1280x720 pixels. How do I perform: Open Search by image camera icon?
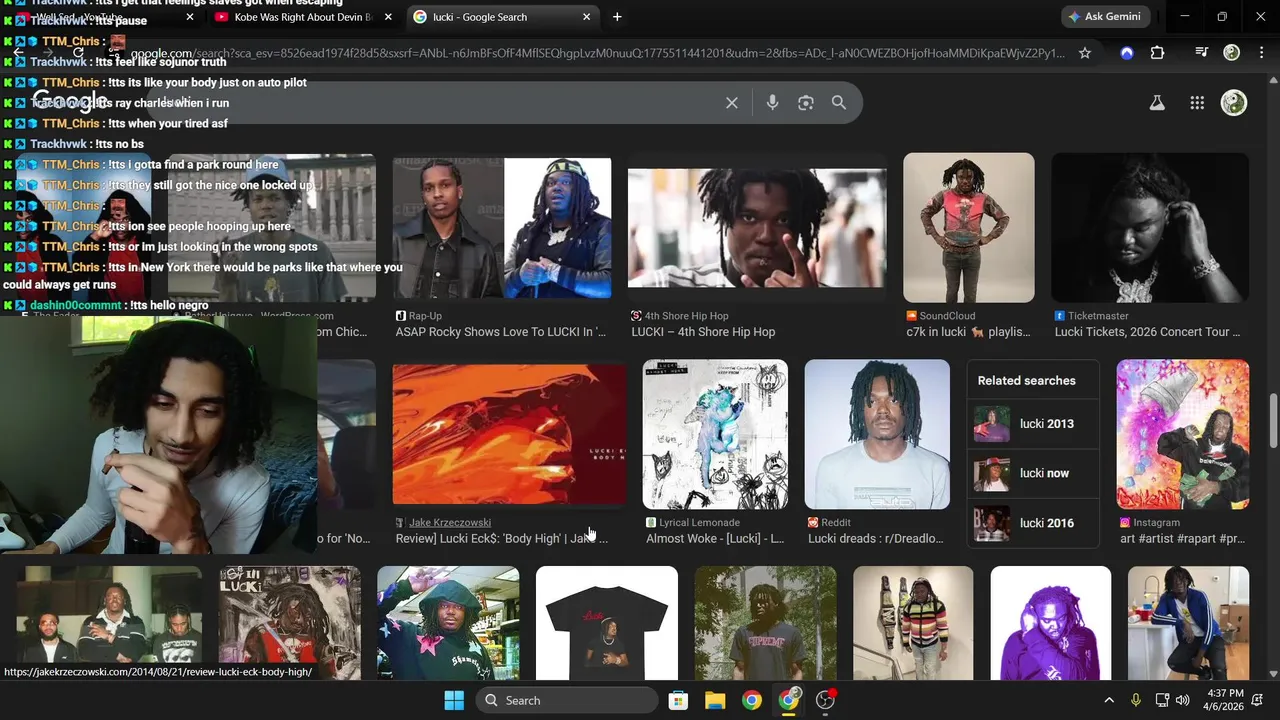[x=806, y=103]
